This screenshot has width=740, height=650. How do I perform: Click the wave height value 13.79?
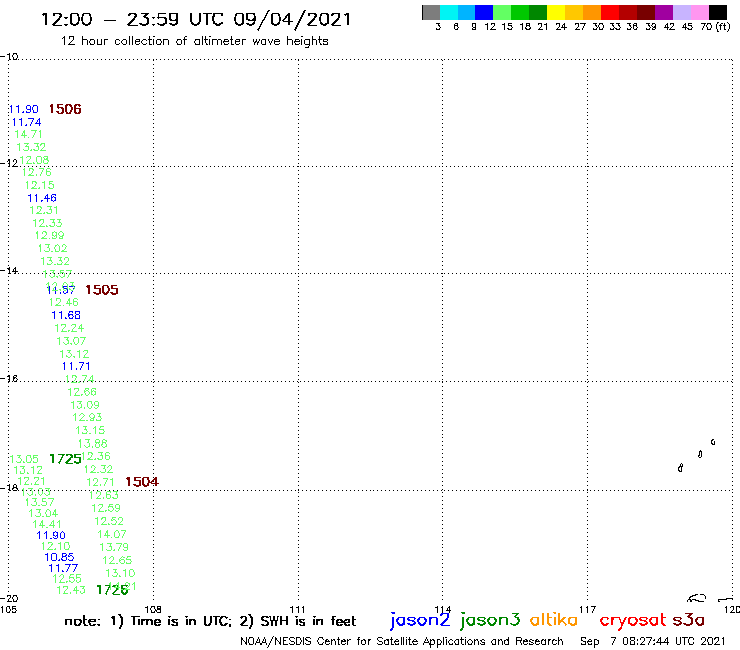pyautogui.click(x=114, y=548)
